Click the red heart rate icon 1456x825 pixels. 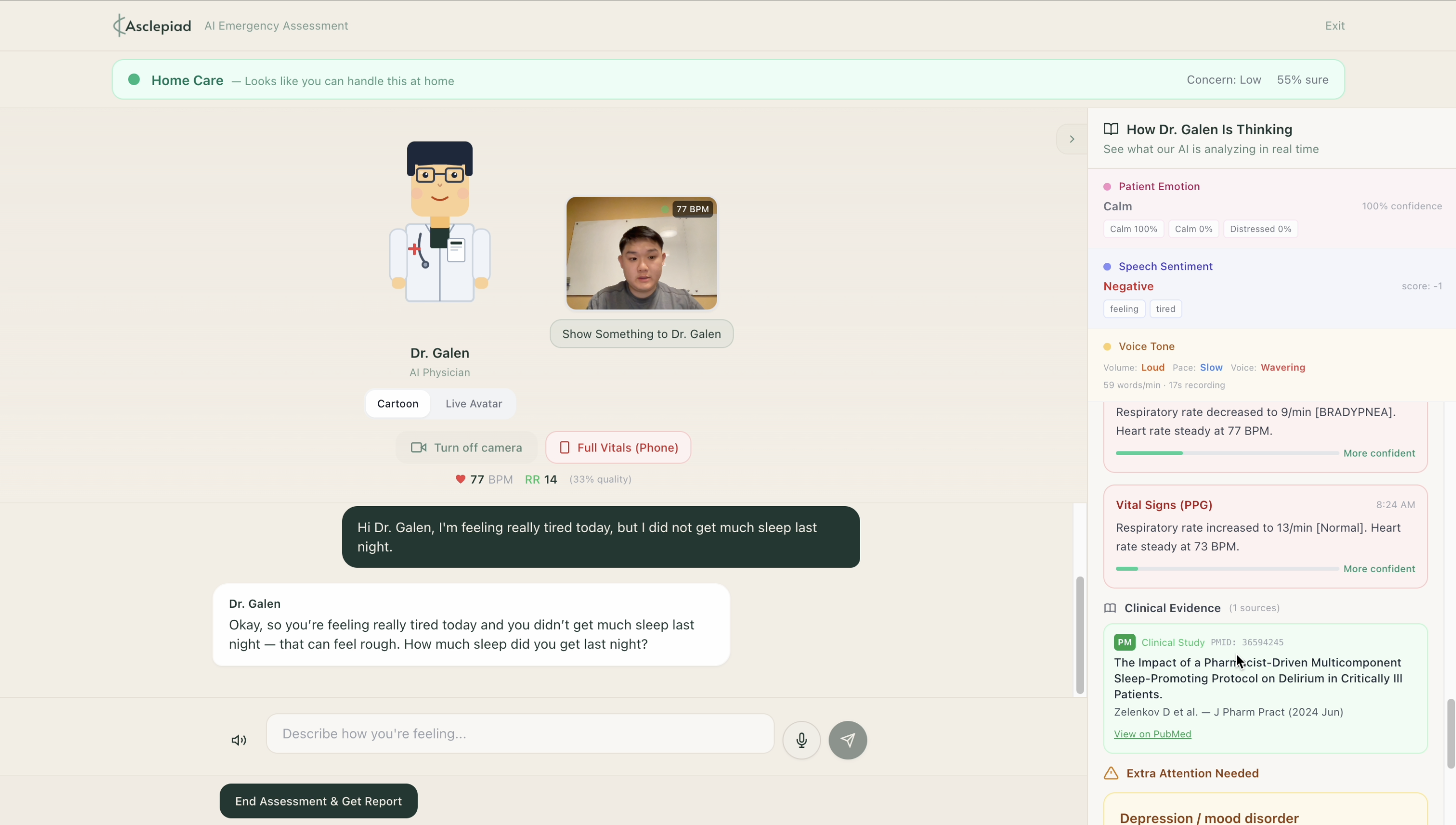pos(460,480)
